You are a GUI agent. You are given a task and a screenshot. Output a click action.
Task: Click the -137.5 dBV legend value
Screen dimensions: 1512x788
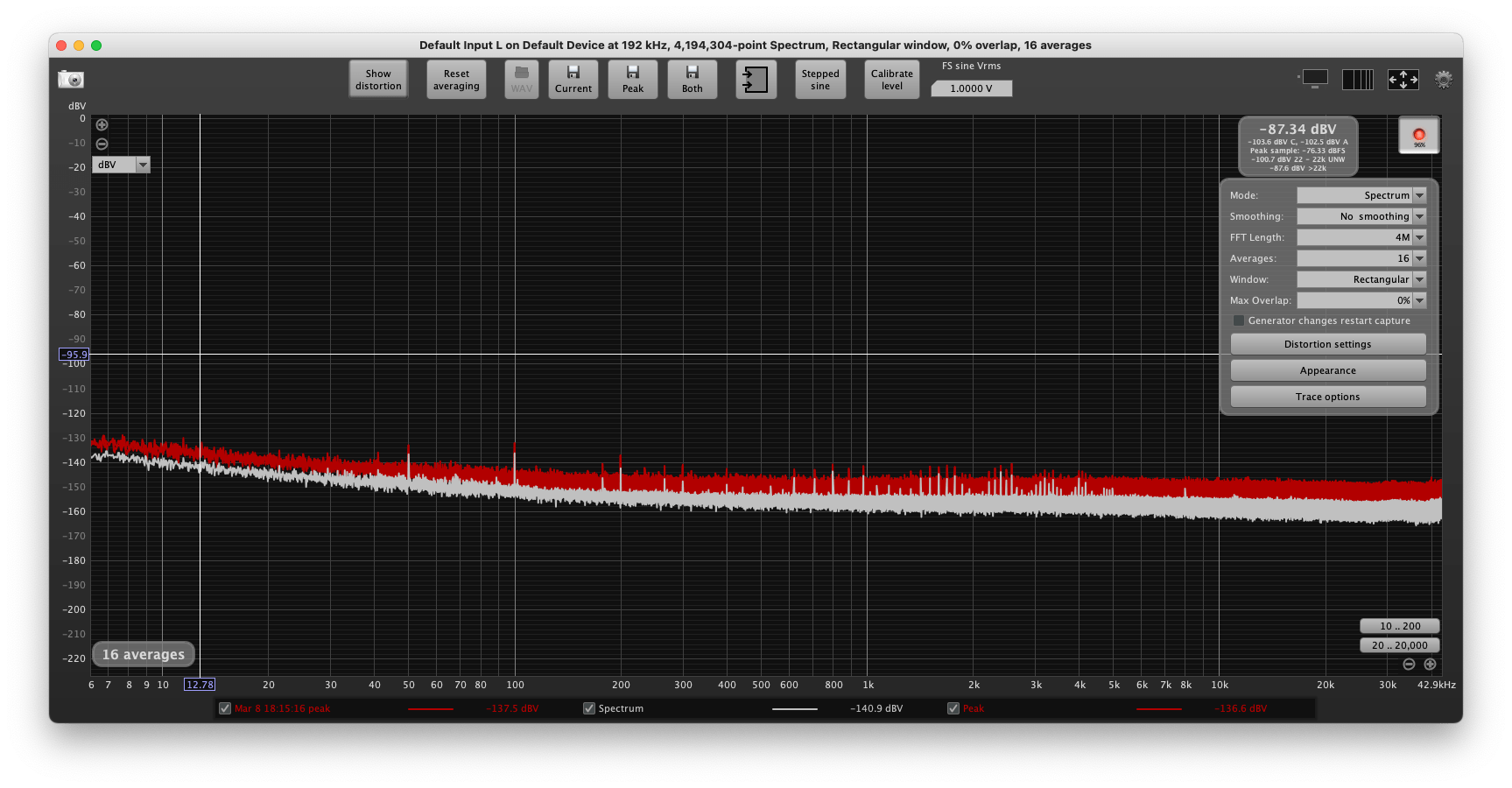[x=512, y=708]
